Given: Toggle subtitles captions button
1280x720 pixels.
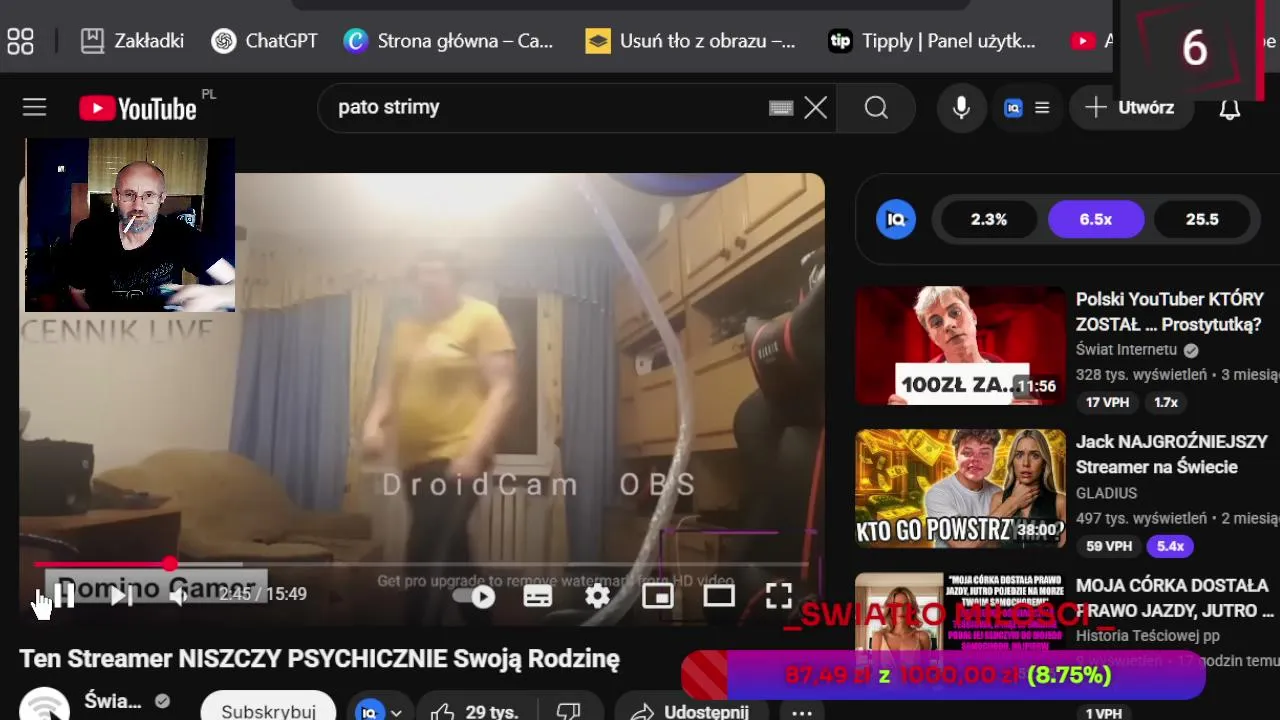Looking at the screenshot, I should (x=537, y=597).
